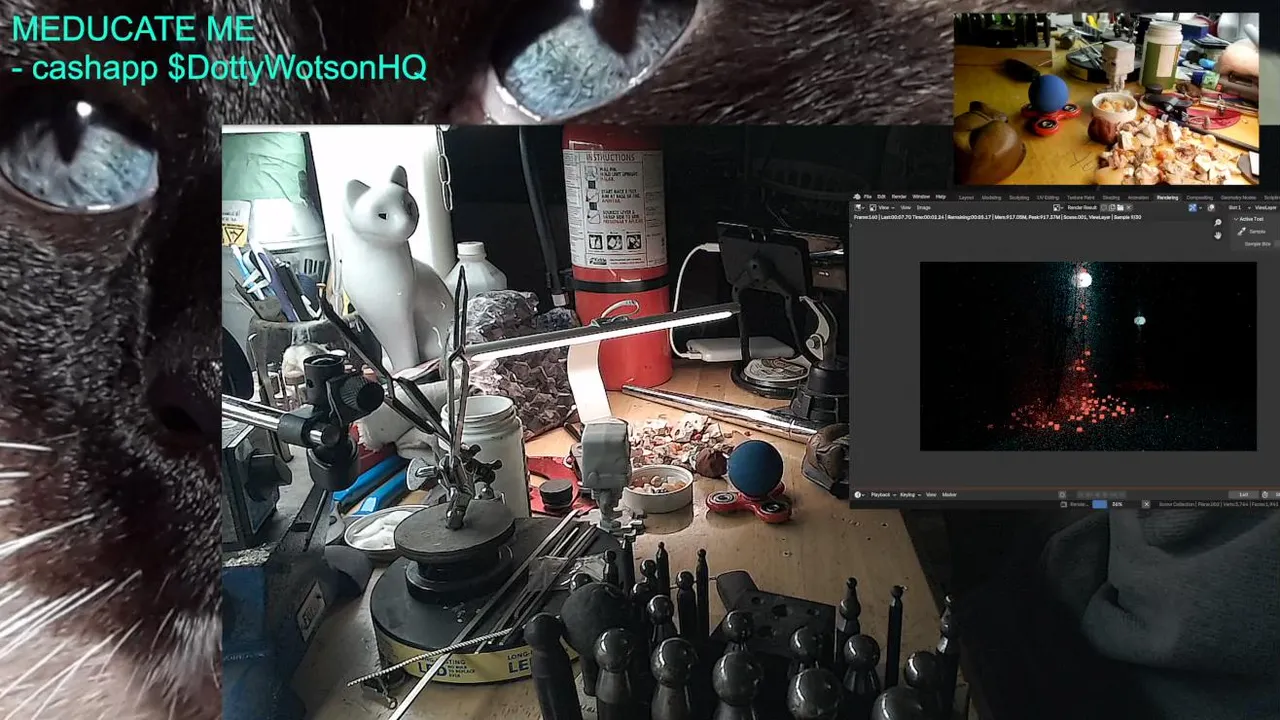Cancel the render with the status bar X

(1146, 504)
